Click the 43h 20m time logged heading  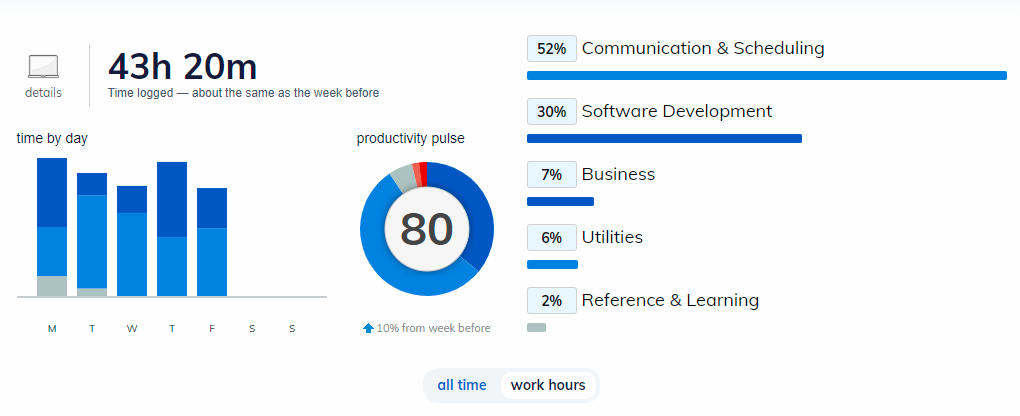(182, 66)
